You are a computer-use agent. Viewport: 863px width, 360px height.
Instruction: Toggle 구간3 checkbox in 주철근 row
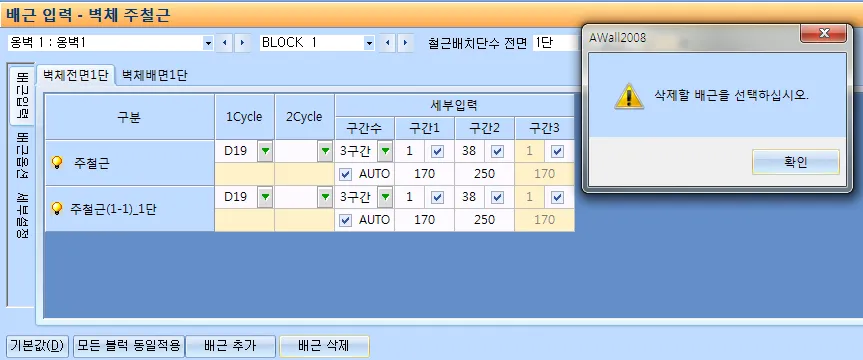point(558,151)
